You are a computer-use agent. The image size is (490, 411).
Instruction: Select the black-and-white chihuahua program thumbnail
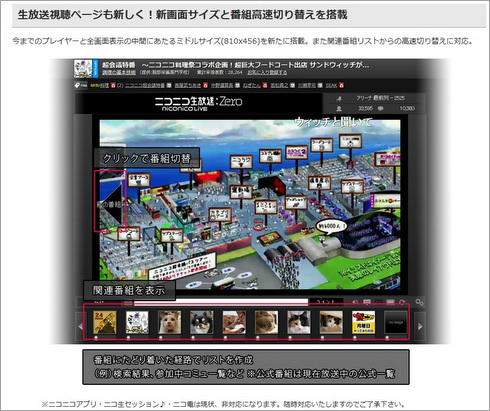coord(202,322)
